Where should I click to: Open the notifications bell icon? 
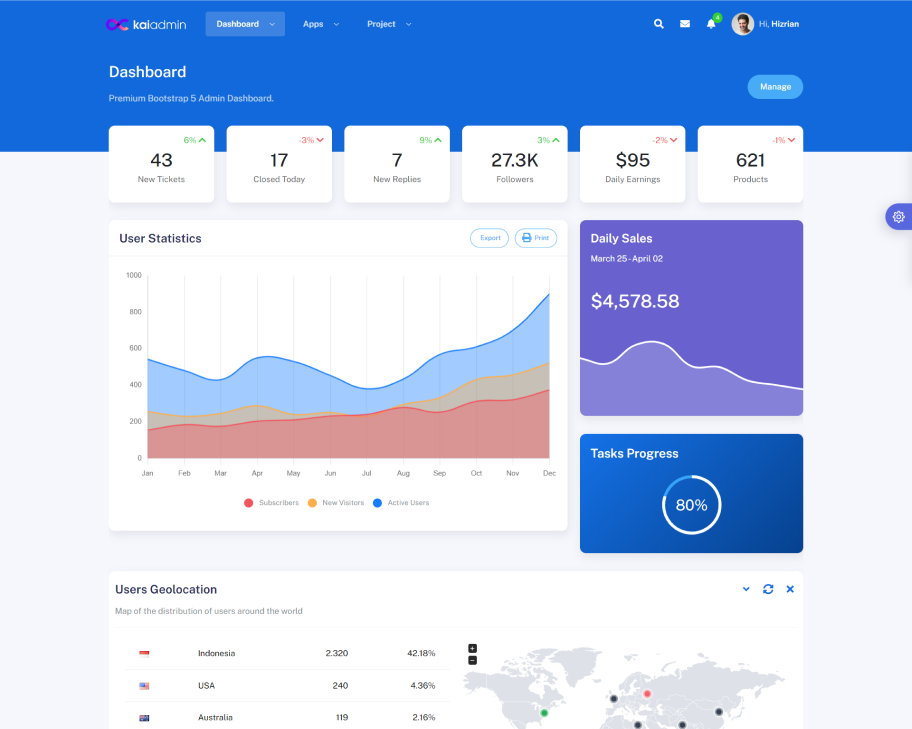coord(711,24)
